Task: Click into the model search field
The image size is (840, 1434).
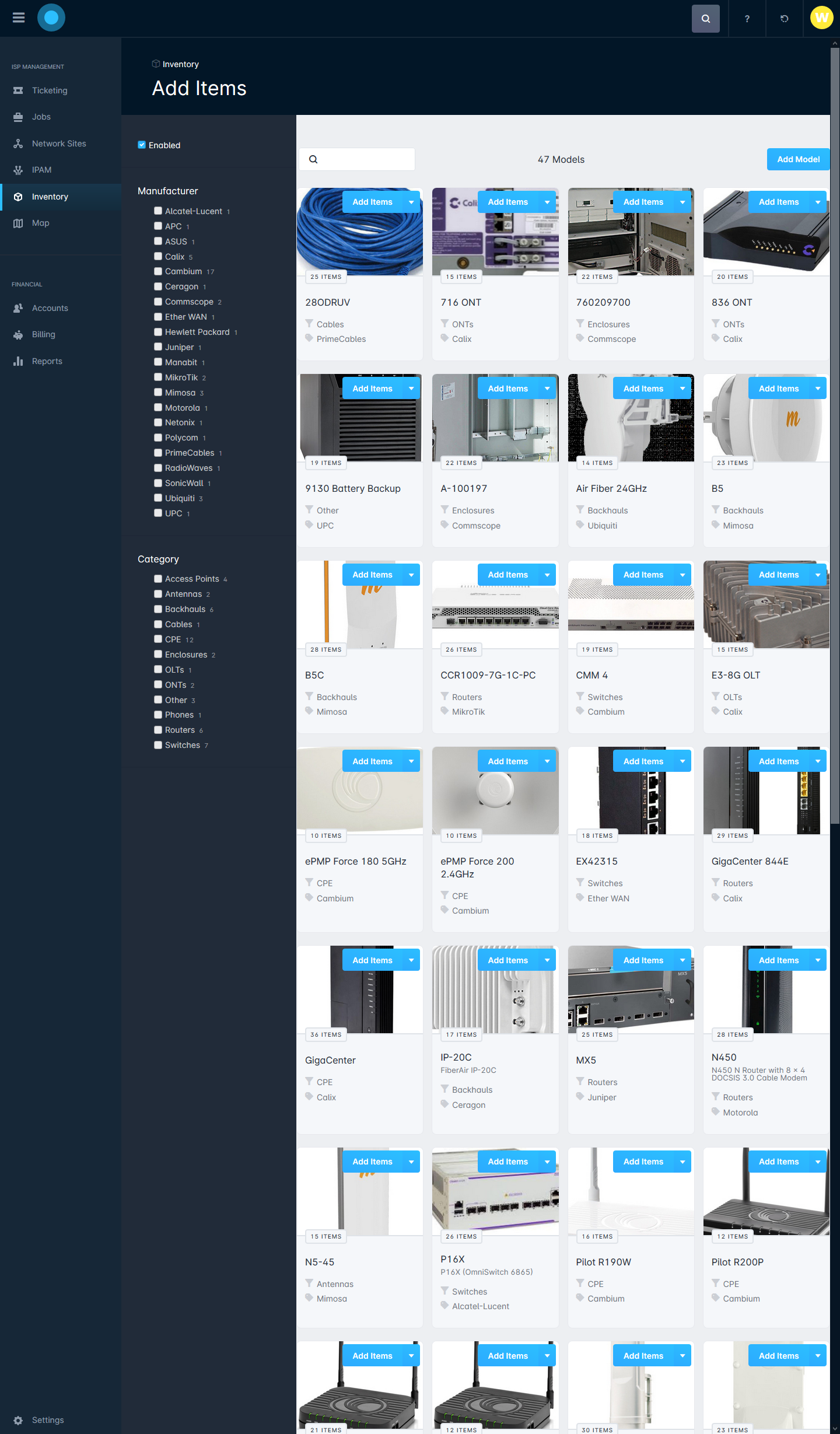Action: click(357, 159)
